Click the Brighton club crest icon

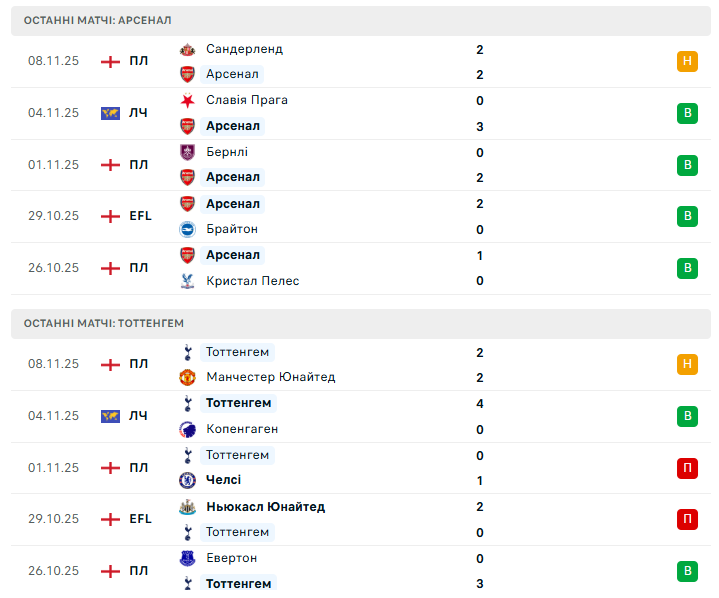pyautogui.click(x=187, y=229)
